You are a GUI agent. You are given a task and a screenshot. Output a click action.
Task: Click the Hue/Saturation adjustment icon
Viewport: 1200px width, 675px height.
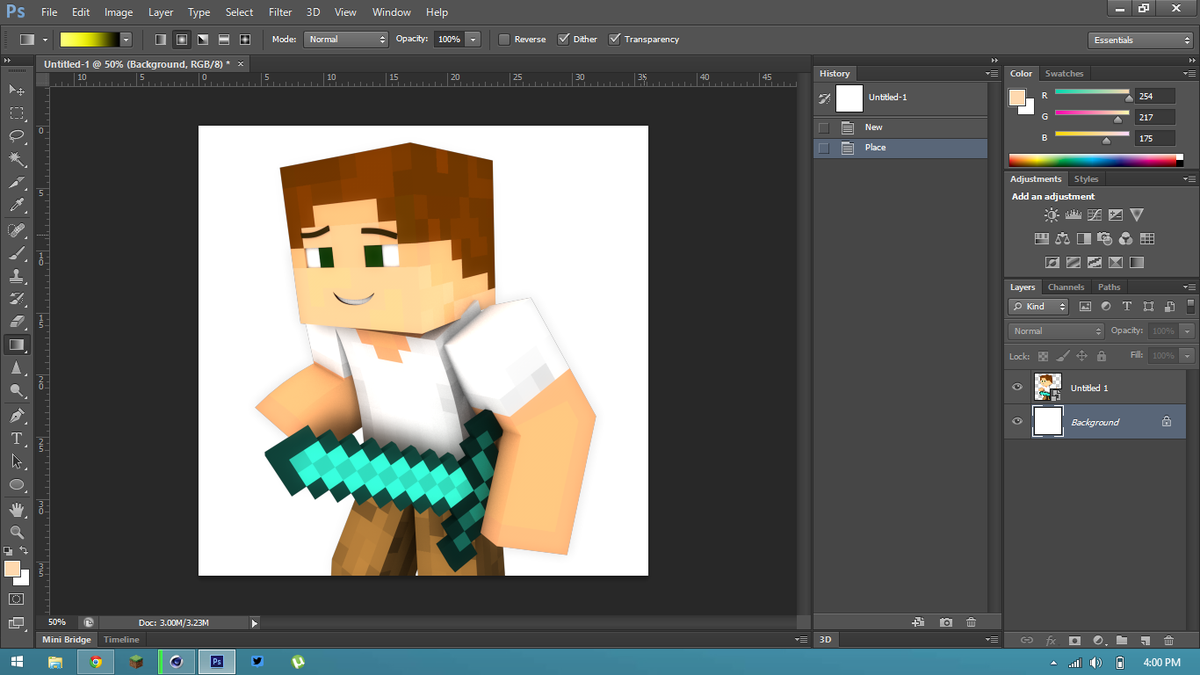pyautogui.click(x=1042, y=239)
